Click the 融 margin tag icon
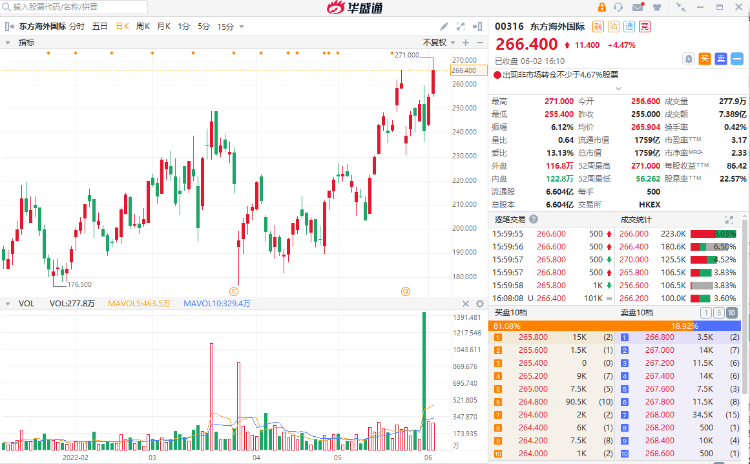The width and height of the screenshot is (750, 464). click(x=598, y=26)
